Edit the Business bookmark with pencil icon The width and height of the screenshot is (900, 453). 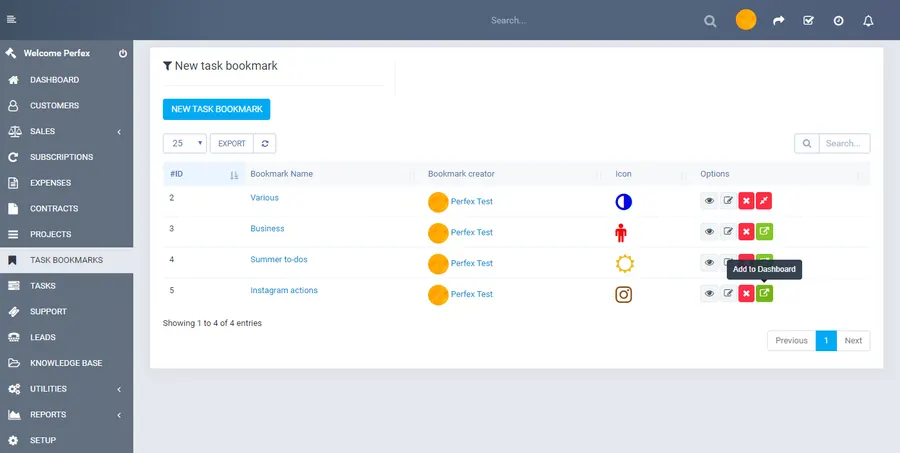728,232
